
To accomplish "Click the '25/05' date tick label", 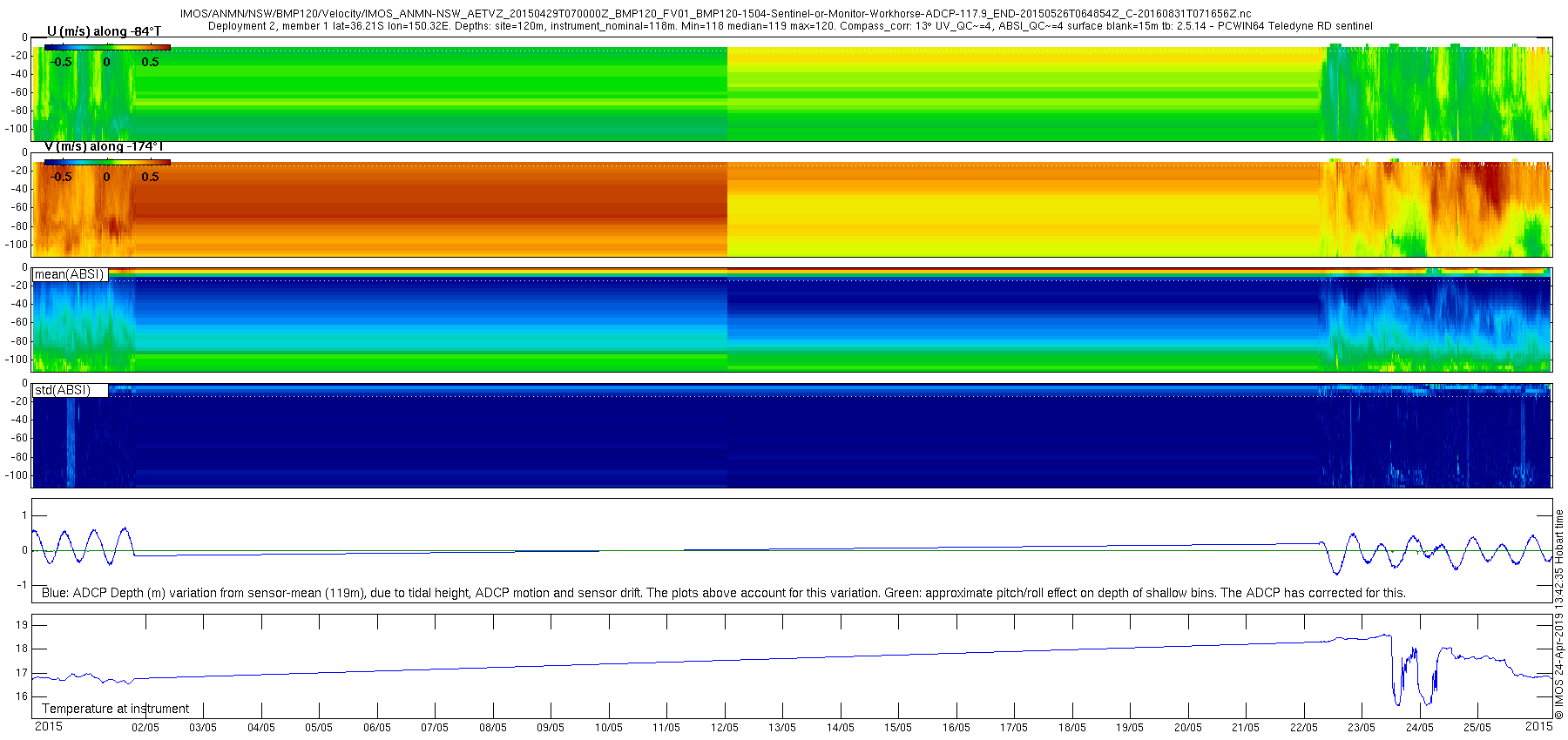I will 1477,728.
